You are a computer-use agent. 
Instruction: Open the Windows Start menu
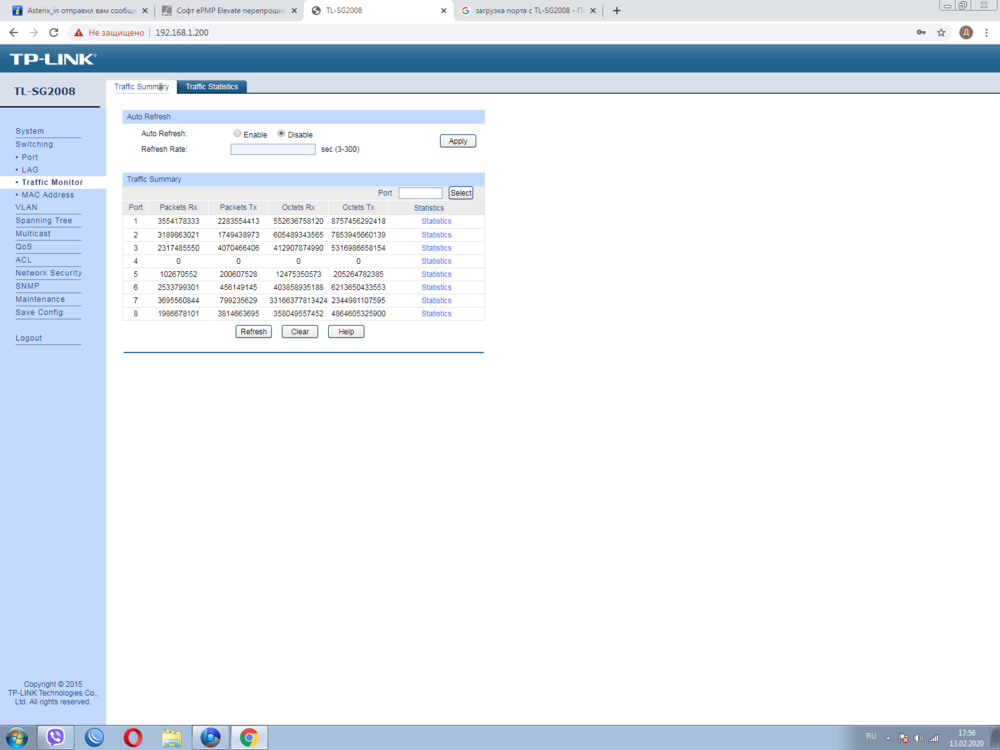click(17, 737)
